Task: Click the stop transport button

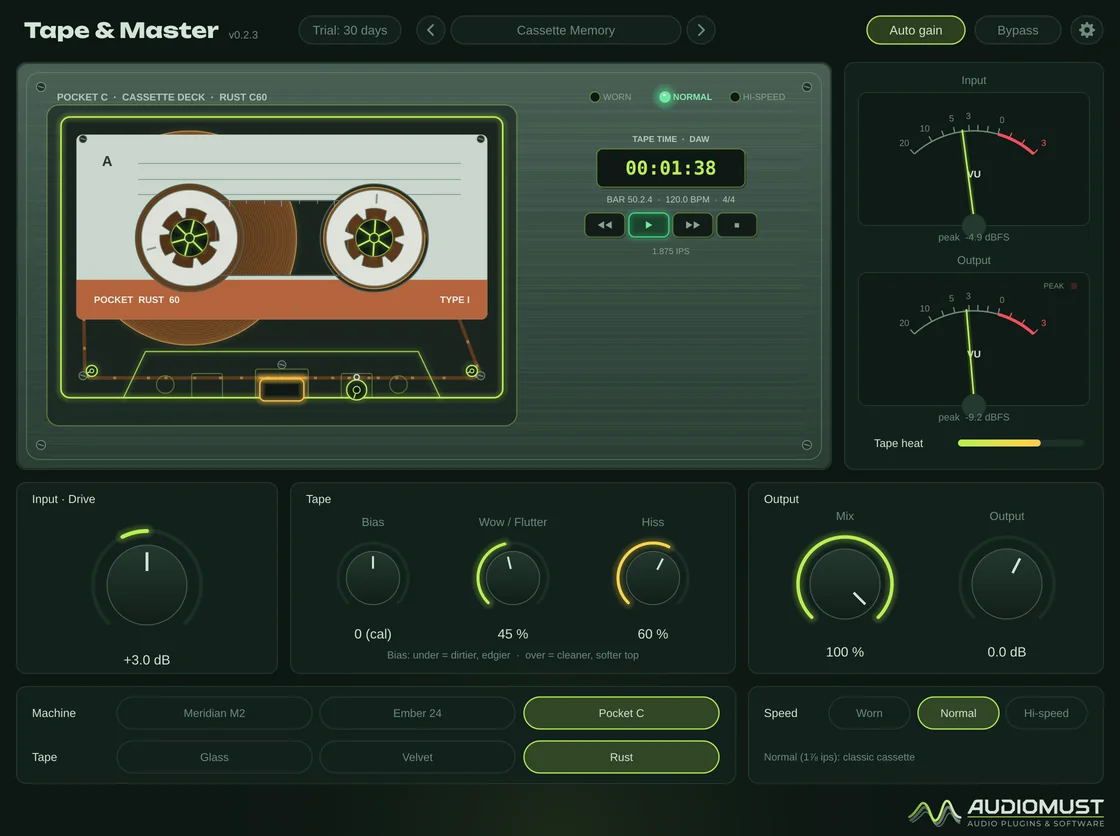Action: 736,225
